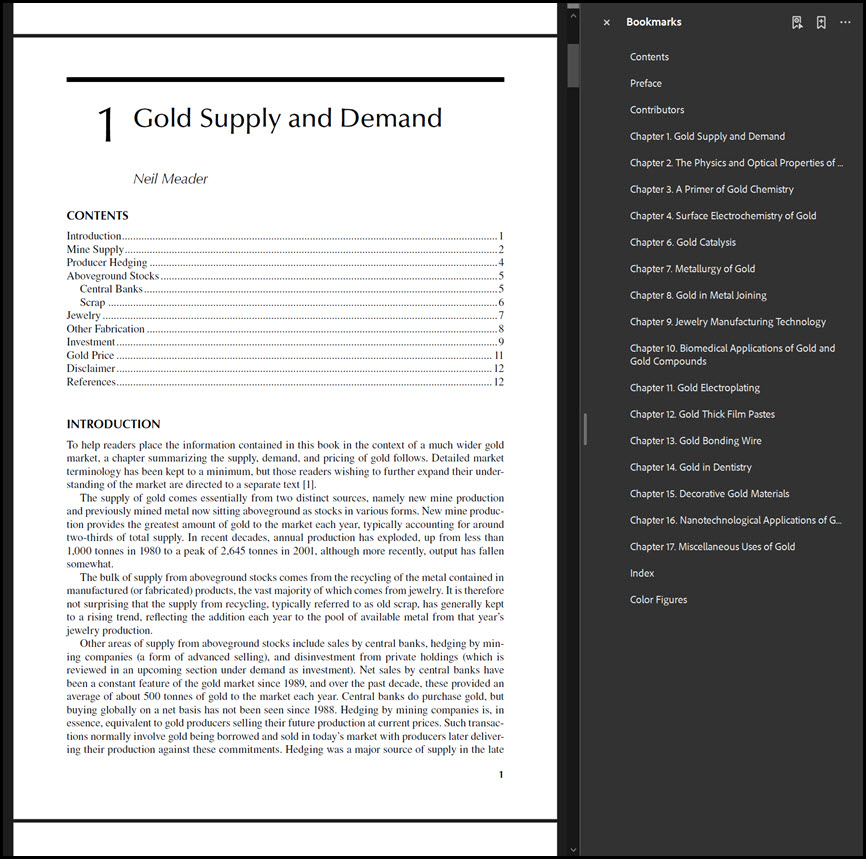
Task: Click the chapter title Gold Supply and Demand
Action: click(x=287, y=119)
